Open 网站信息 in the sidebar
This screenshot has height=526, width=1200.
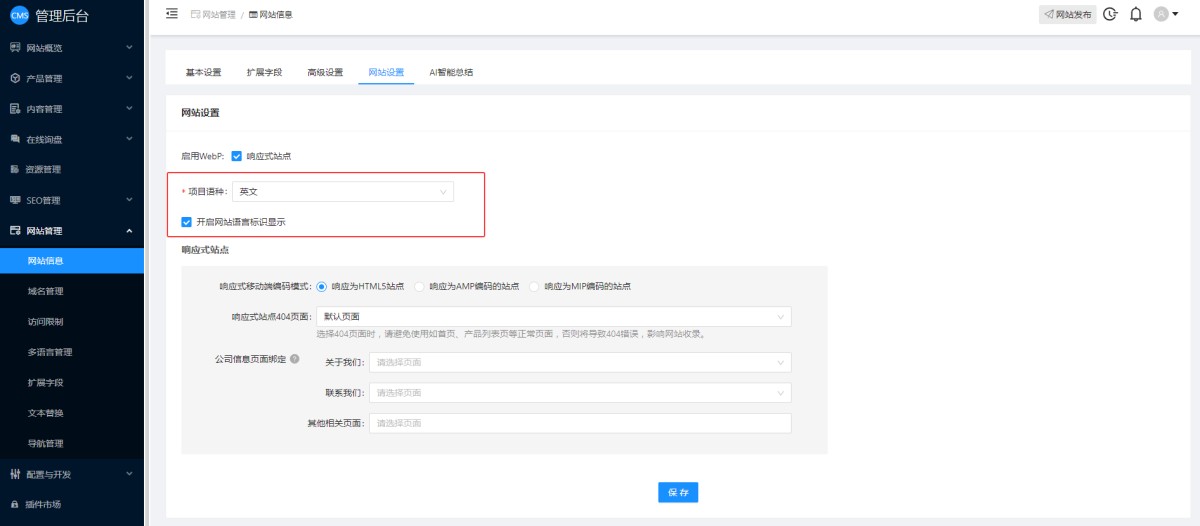pos(72,261)
